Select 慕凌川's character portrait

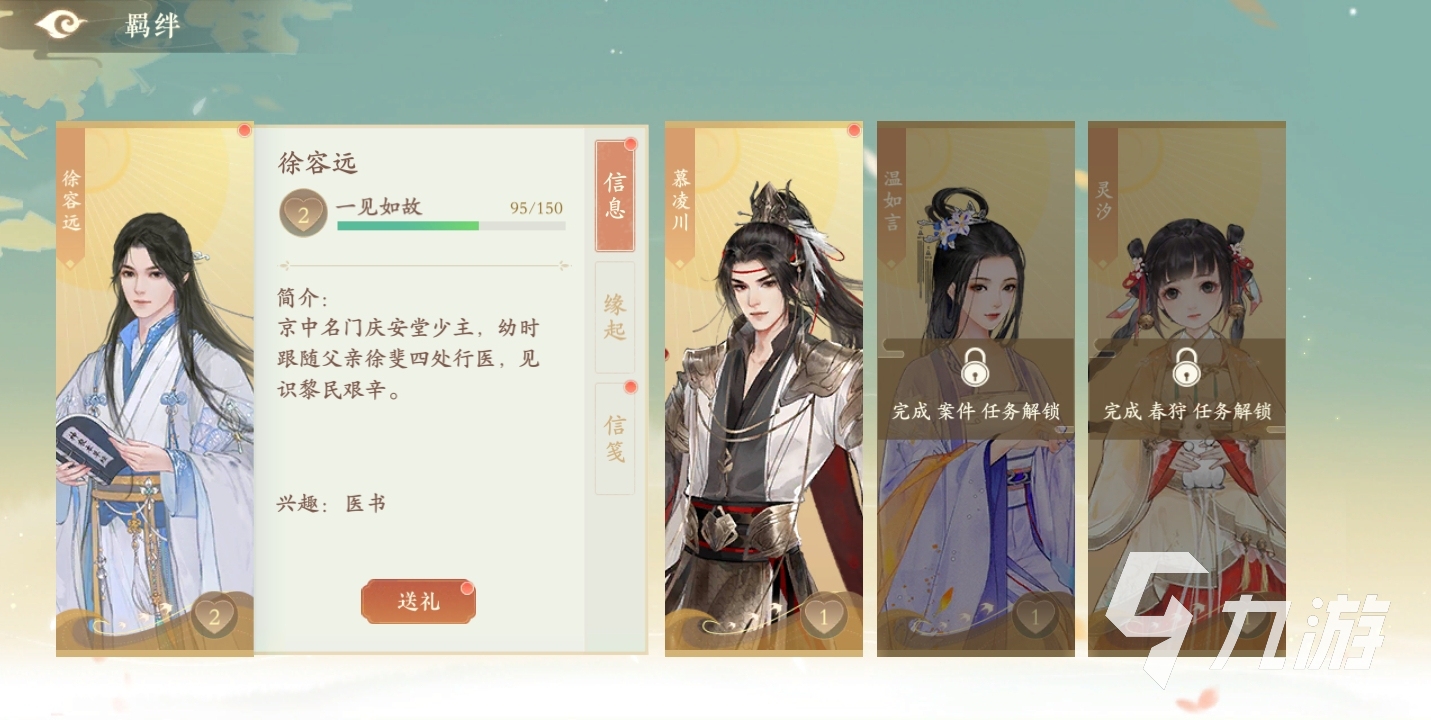(764, 389)
